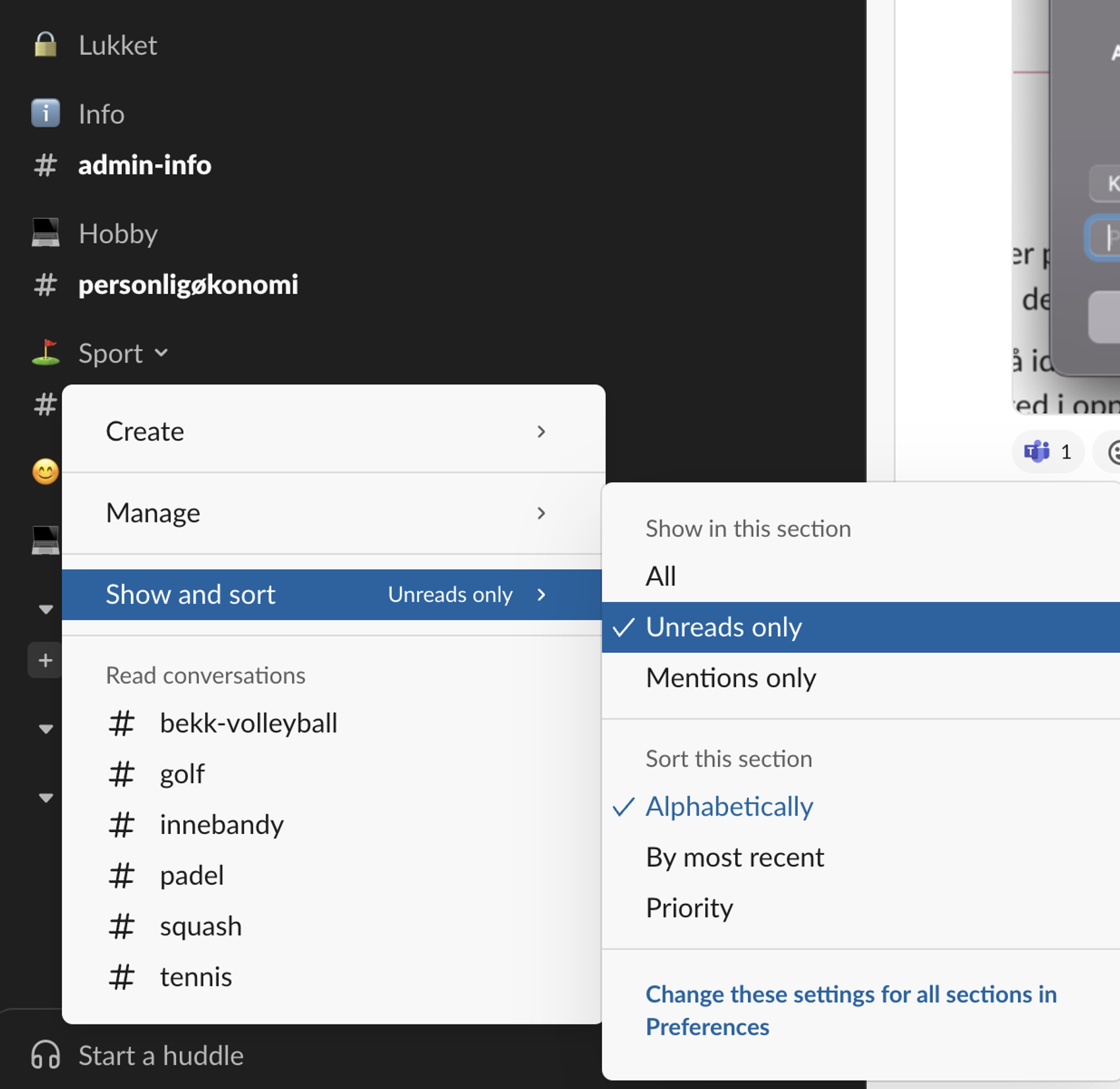This screenshot has height=1089, width=1120.
Task: Open the personligøkonomi channel
Action: click(x=188, y=285)
